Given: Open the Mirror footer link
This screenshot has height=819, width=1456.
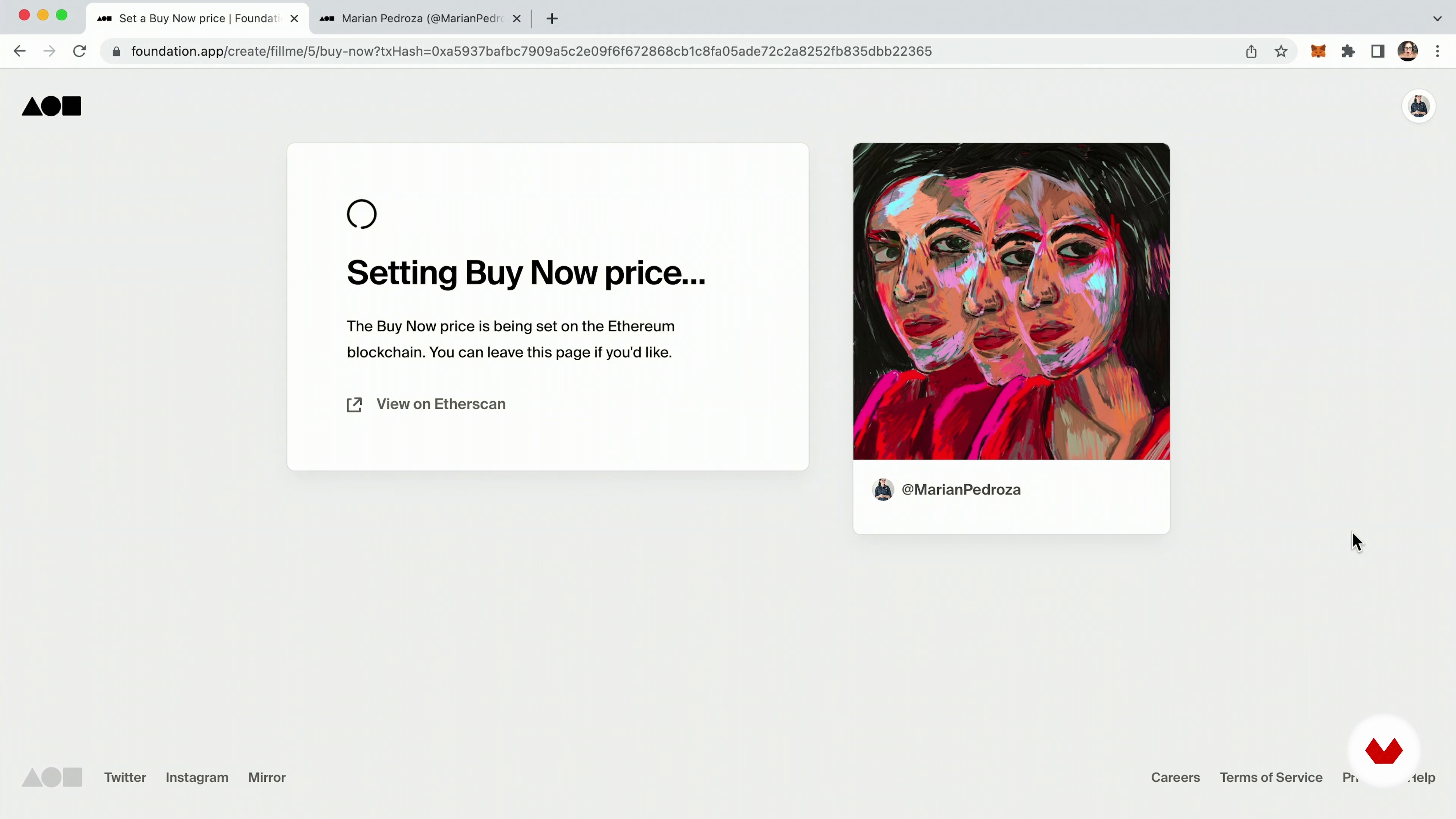Looking at the screenshot, I should point(267,777).
